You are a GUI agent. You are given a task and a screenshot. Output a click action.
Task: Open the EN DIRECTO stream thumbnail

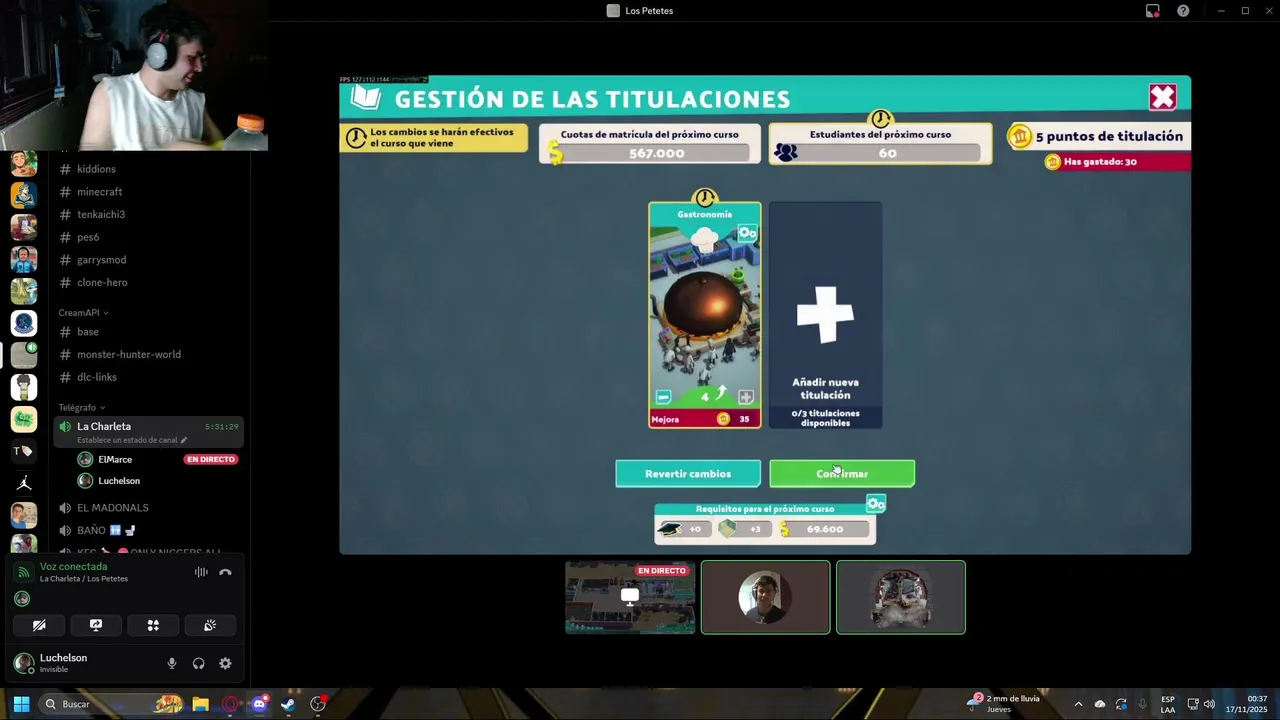pos(630,597)
